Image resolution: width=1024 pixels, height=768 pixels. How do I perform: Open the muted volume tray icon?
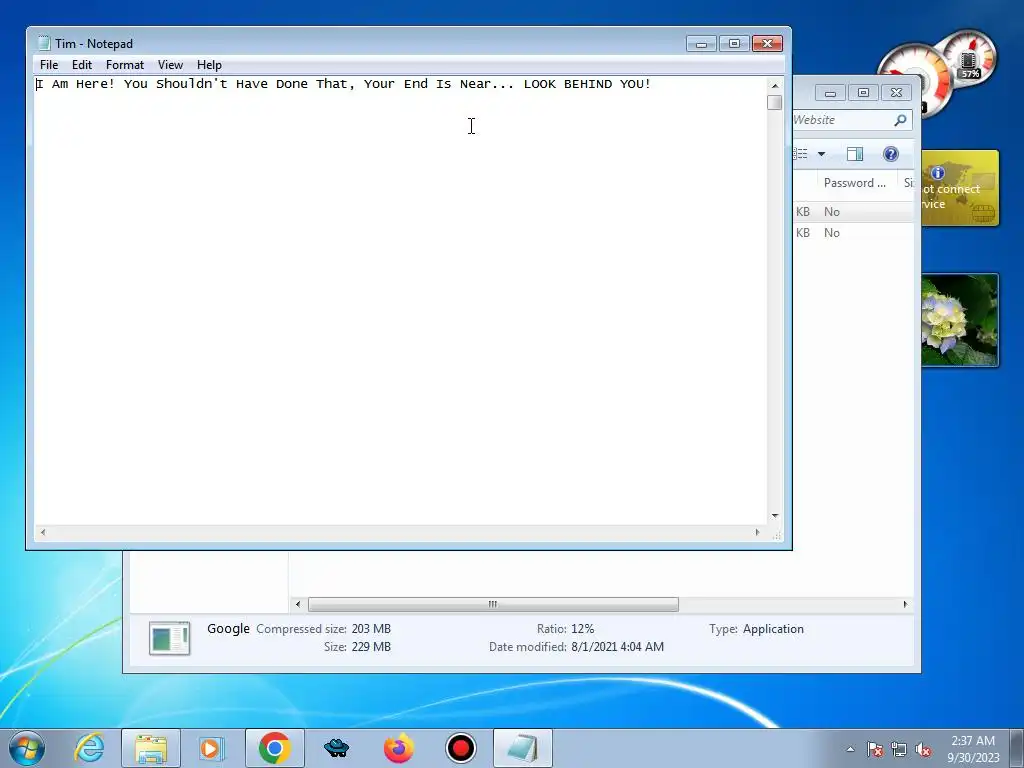pyautogui.click(x=923, y=749)
